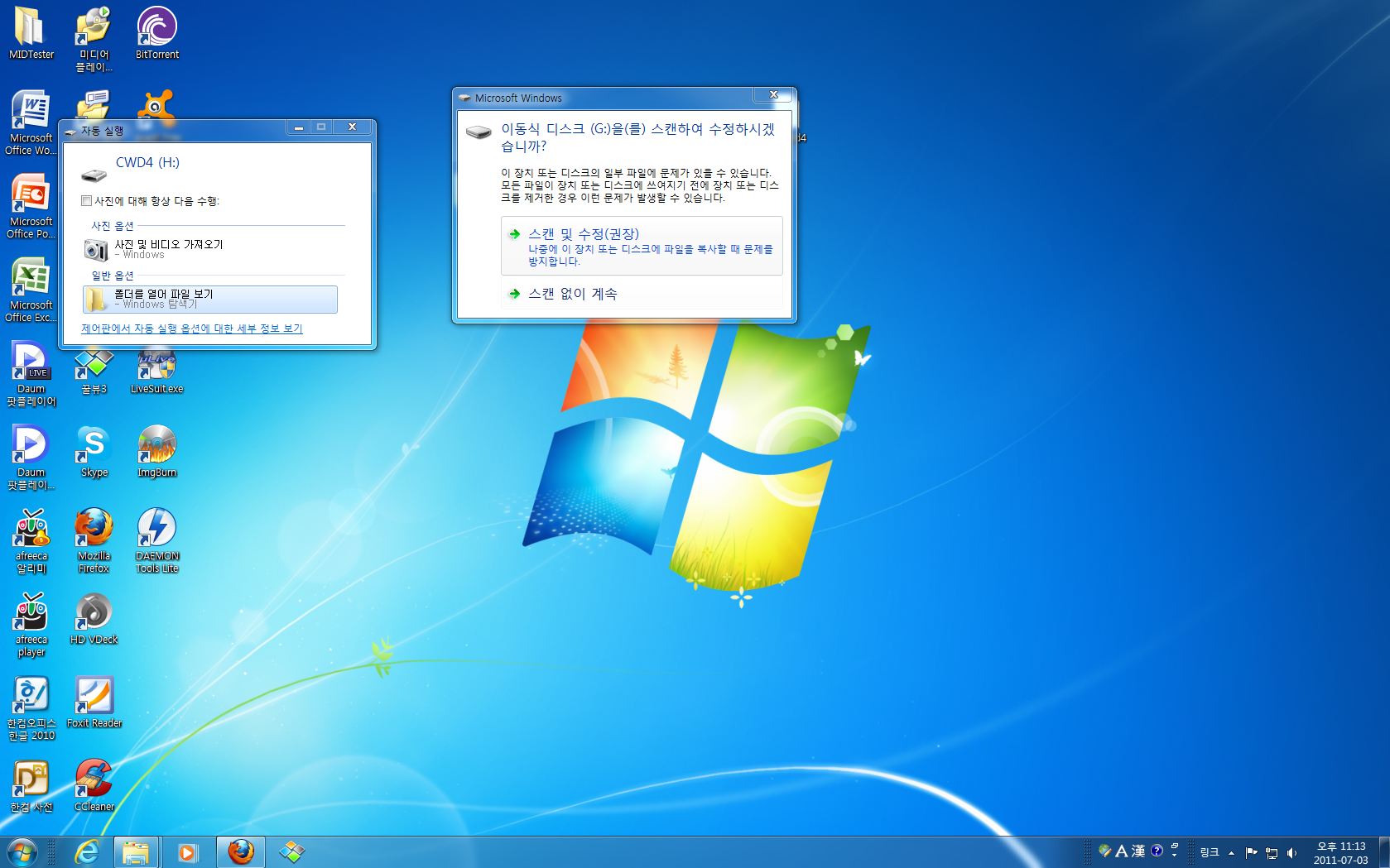Open afreeca player desktop shortcut
The width and height of the screenshot is (1390, 868).
pyautogui.click(x=31, y=624)
